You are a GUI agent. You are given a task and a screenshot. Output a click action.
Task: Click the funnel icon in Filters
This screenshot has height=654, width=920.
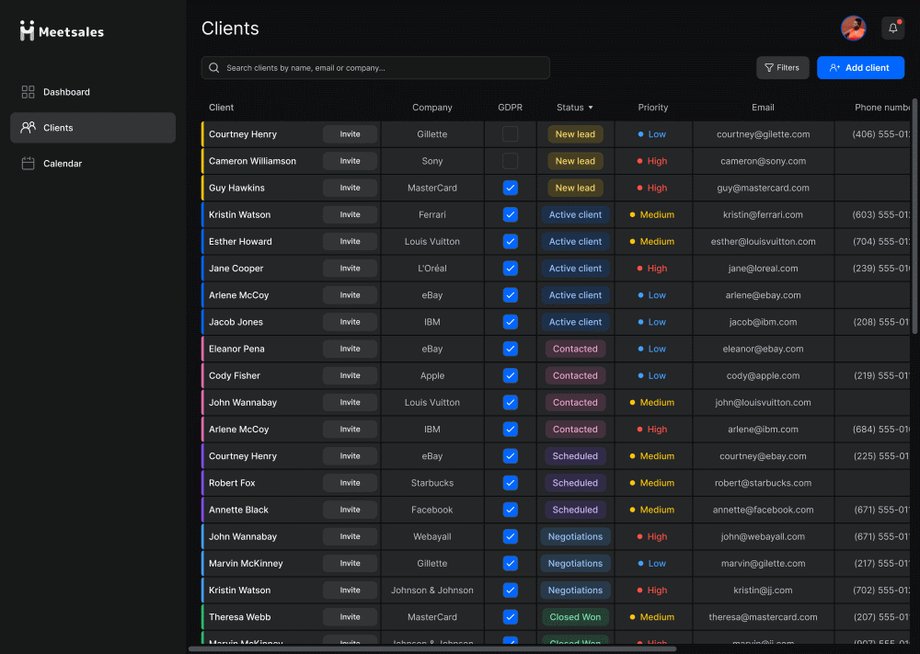coord(769,68)
